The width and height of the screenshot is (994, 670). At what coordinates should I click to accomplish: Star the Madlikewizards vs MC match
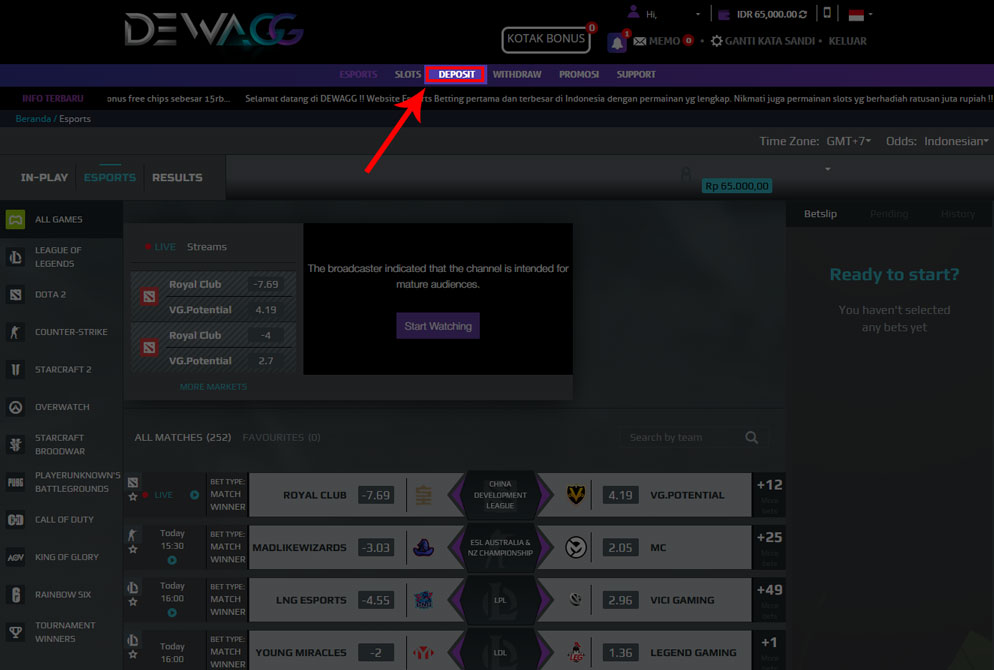(x=133, y=549)
